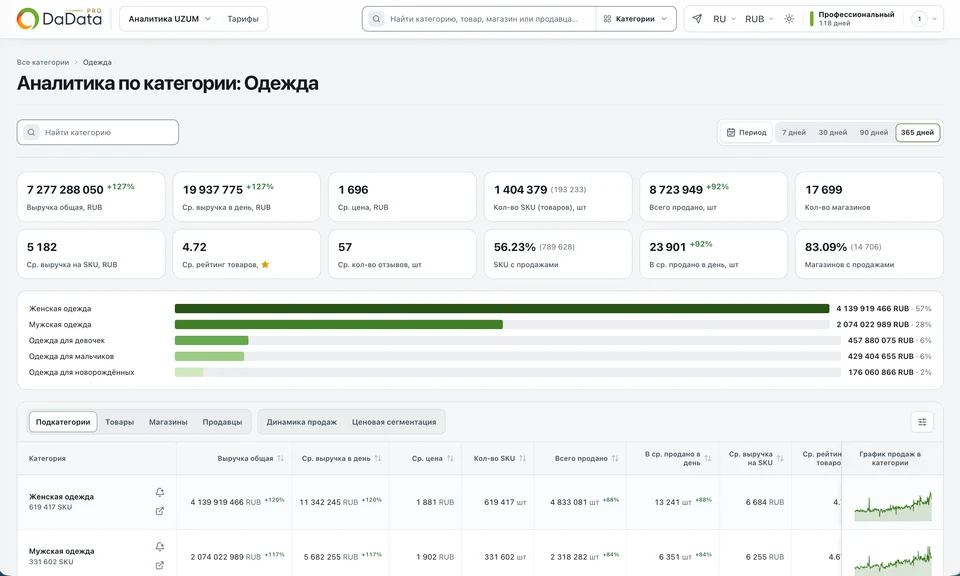Switch to the Товары tab
960x576 pixels.
coord(119,422)
